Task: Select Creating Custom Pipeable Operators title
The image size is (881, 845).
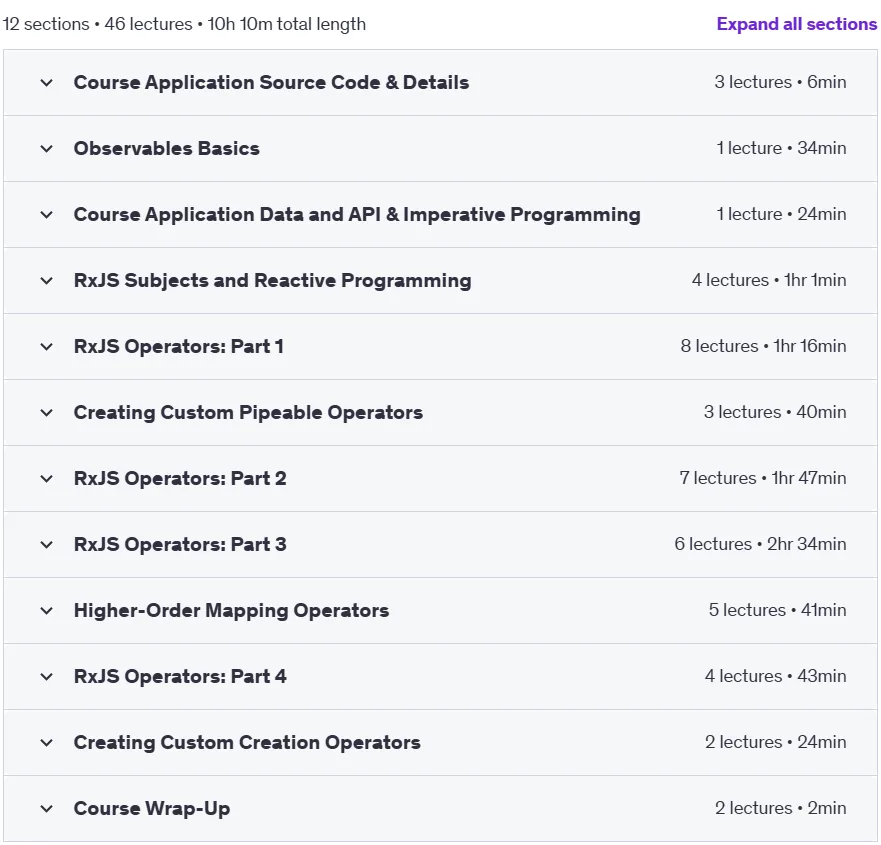Action: [x=248, y=412]
